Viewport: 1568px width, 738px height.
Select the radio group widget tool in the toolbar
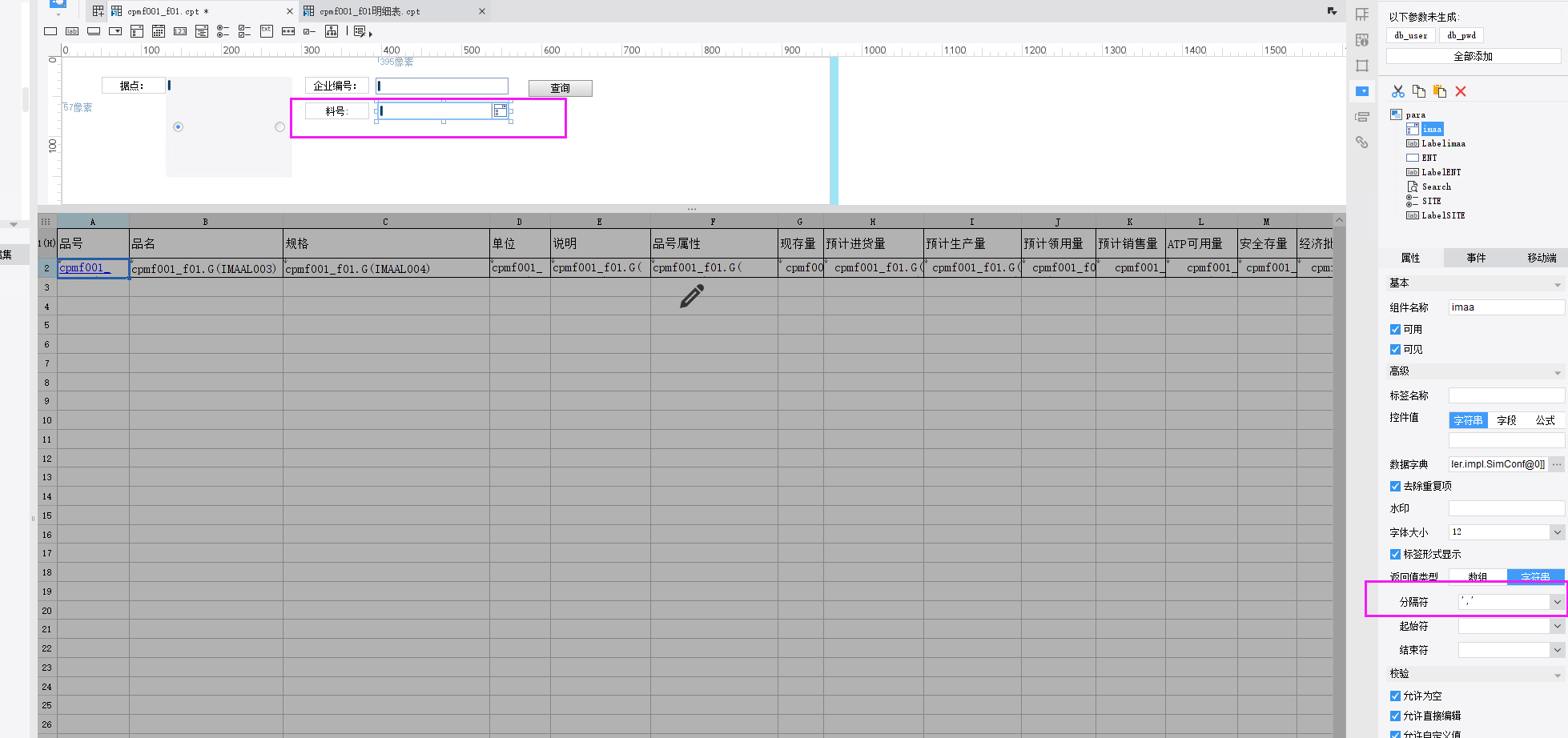[x=223, y=31]
